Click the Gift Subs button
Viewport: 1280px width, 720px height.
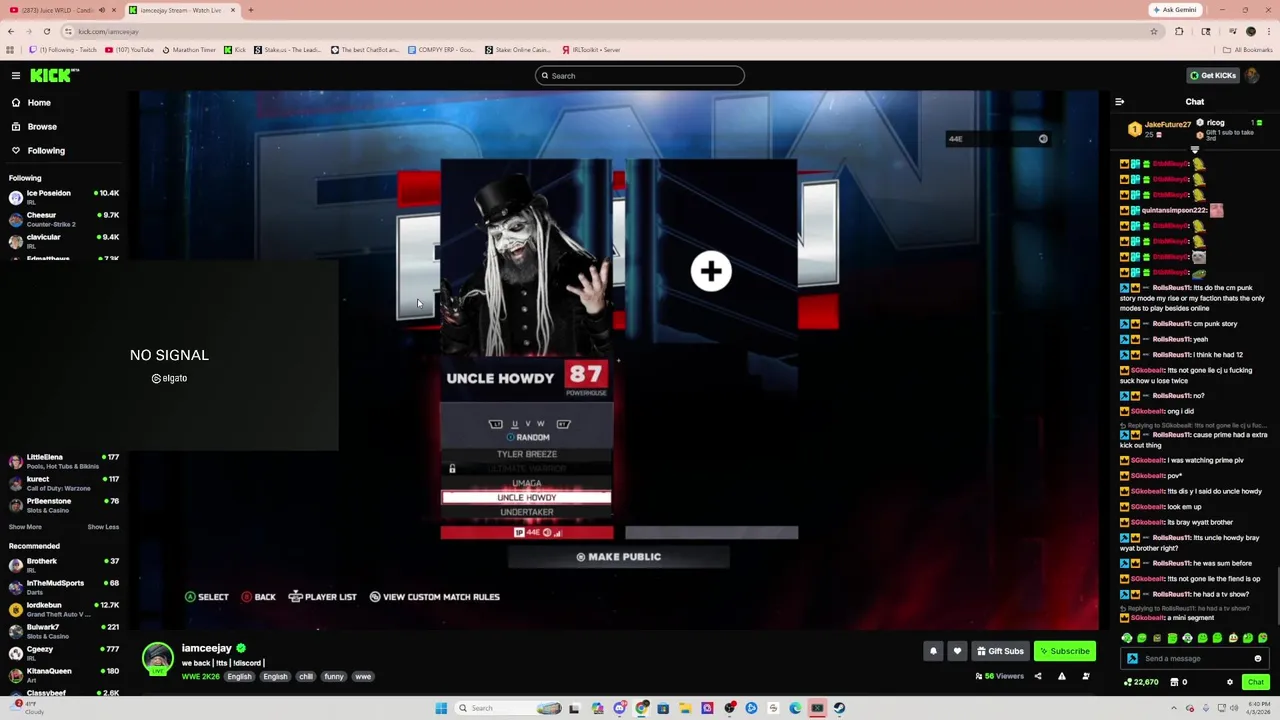1000,651
